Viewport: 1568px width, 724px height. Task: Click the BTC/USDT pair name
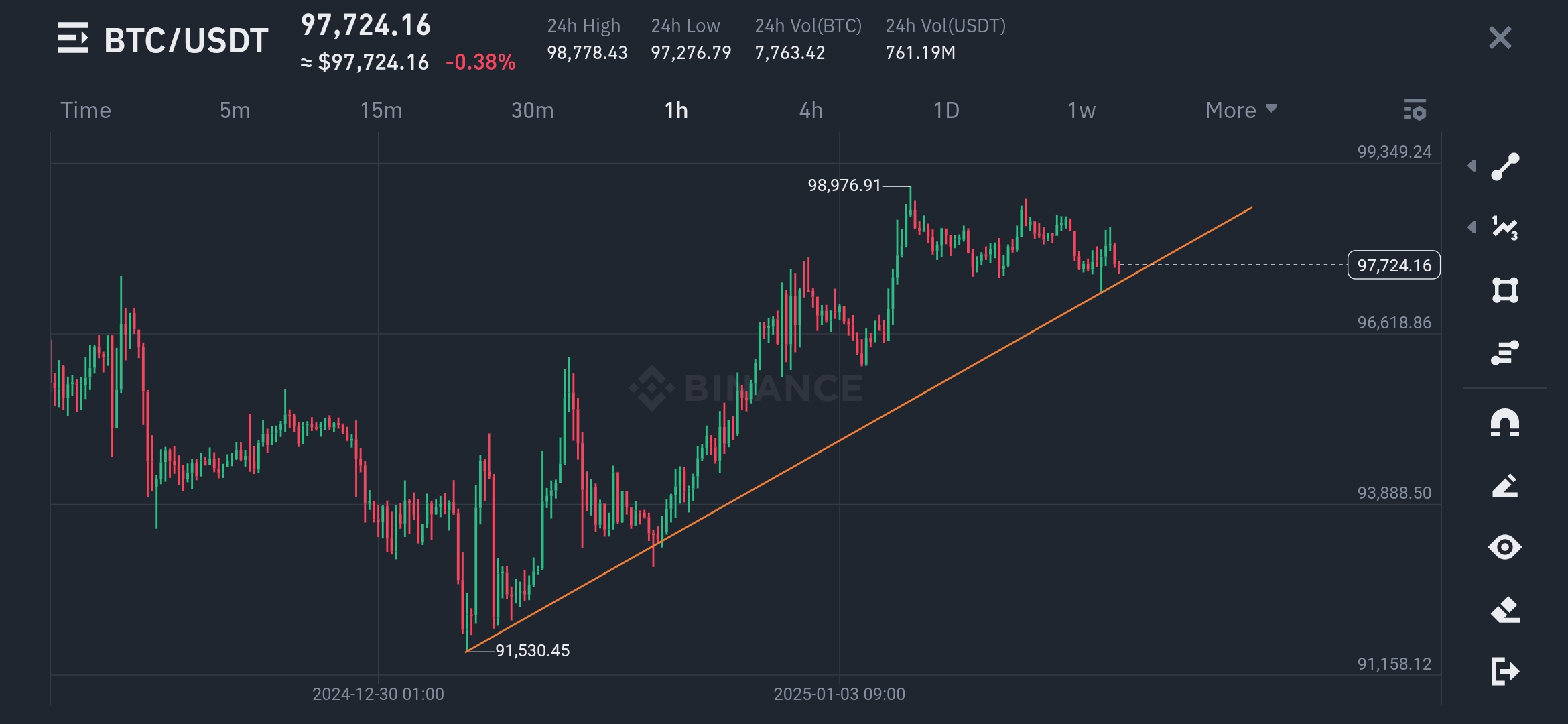click(x=186, y=40)
